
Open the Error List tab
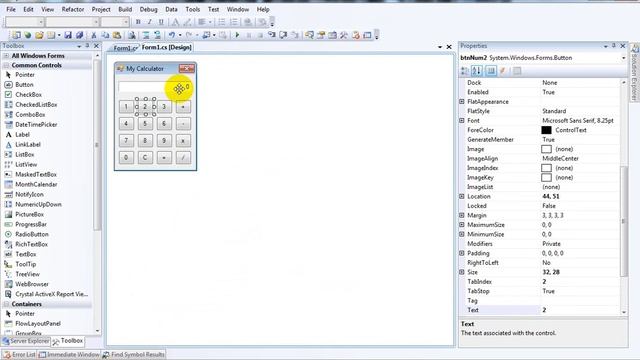click(20, 355)
